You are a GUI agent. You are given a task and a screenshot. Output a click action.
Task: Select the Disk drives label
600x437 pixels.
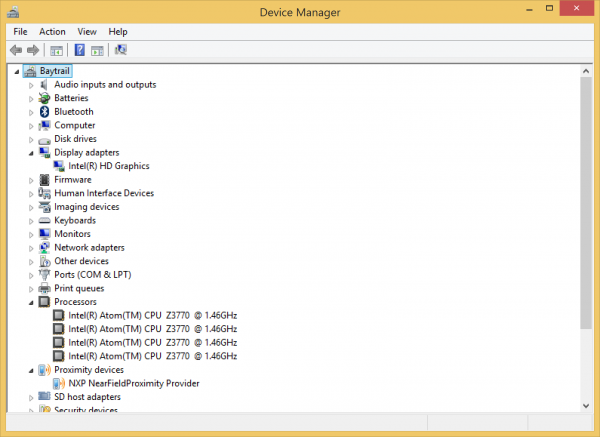pos(75,139)
